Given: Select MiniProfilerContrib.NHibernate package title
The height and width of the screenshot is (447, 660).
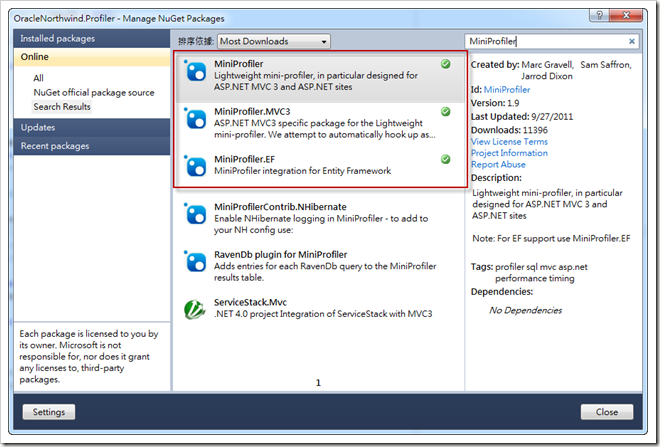Looking at the screenshot, I should (280, 206).
